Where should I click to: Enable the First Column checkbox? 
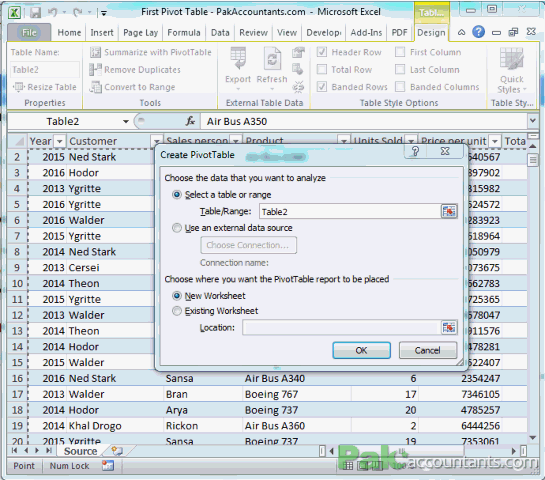point(400,52)
